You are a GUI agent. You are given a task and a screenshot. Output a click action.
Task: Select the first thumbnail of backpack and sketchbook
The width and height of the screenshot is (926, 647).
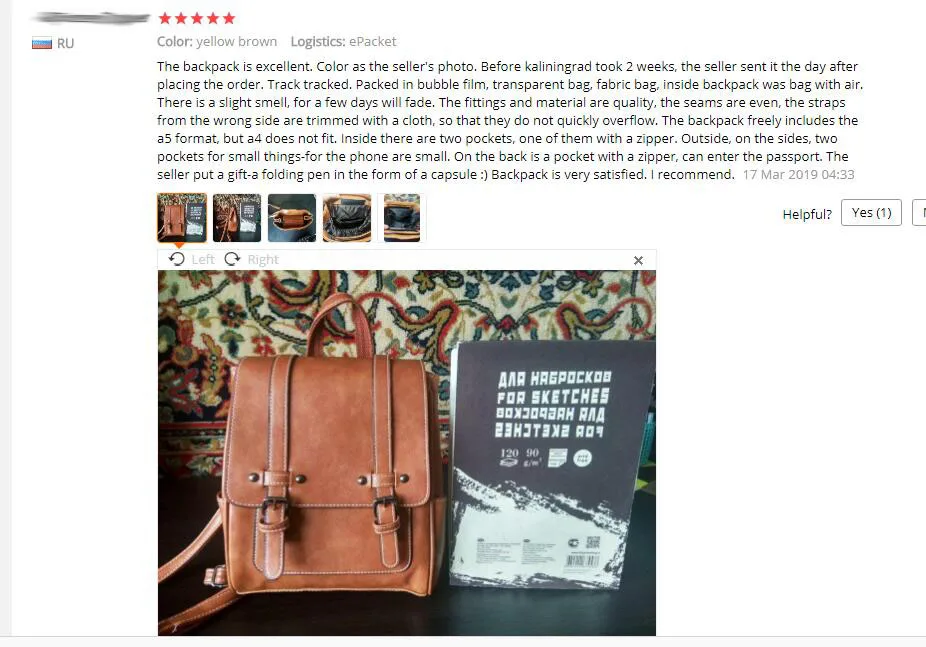[x=182, y=218]
